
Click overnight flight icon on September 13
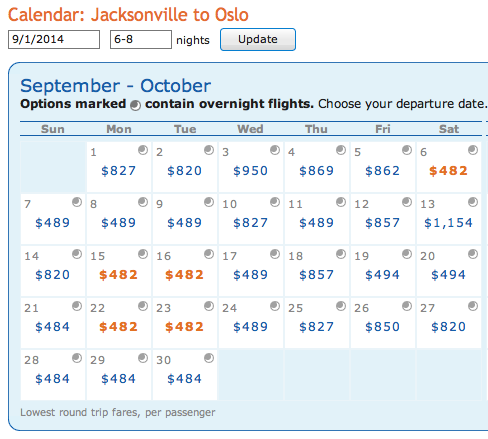[x=473, y=202]
